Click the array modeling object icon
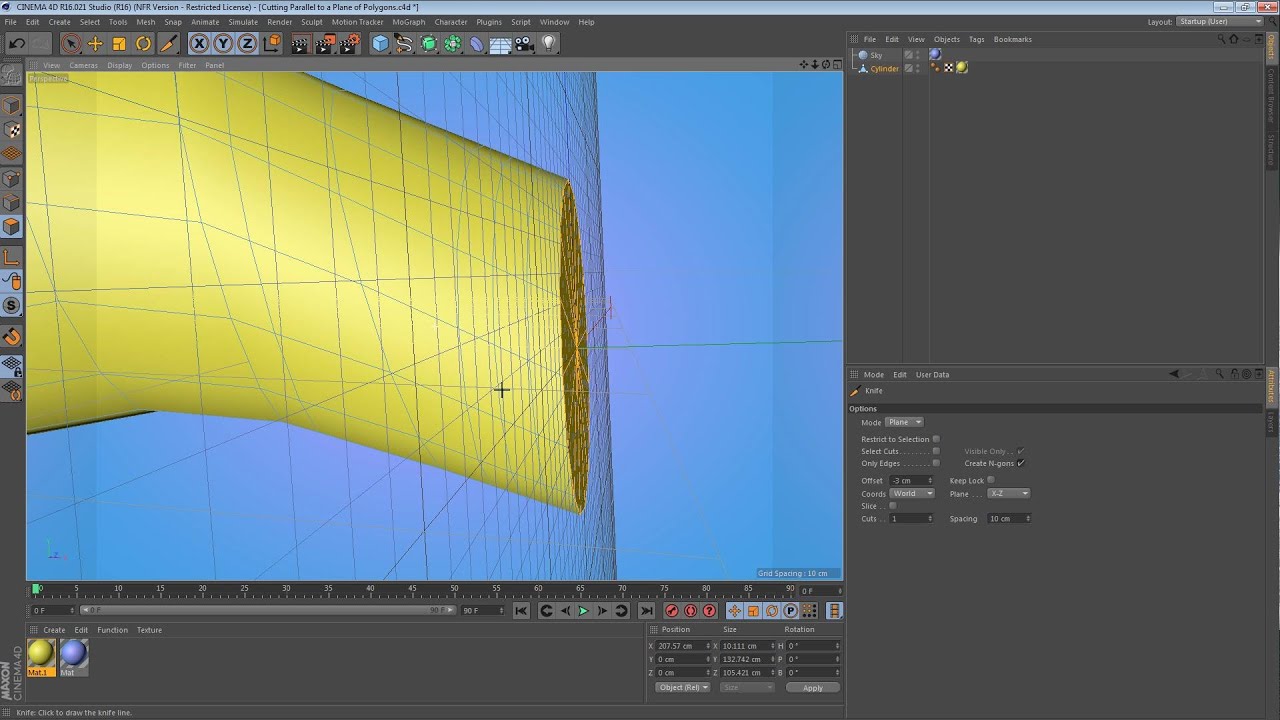The image size is (1280, 720). (x=453, y=43)
